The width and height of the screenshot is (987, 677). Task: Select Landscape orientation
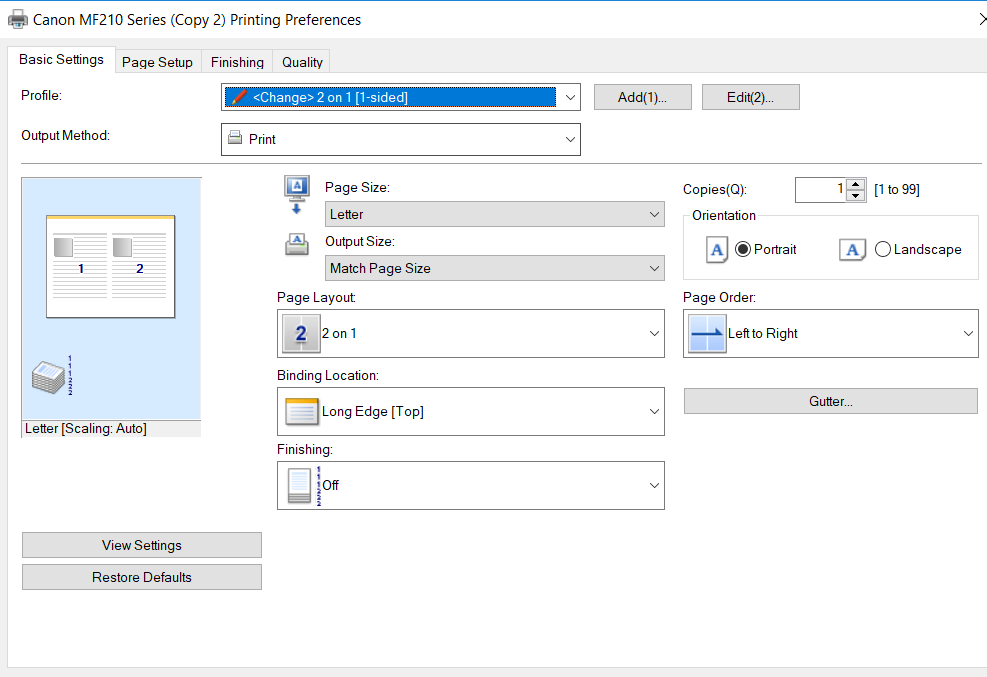pyautogui.click(x=882, y=250)
